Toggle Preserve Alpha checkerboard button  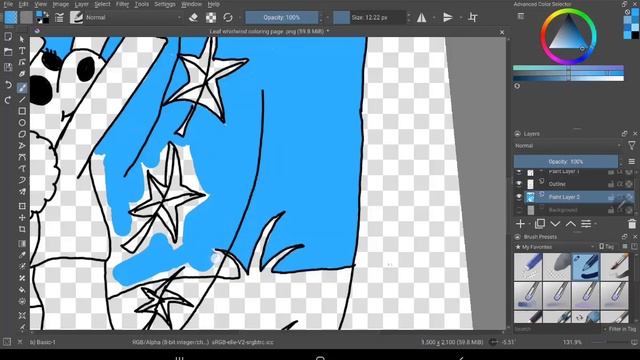[211, 18]
